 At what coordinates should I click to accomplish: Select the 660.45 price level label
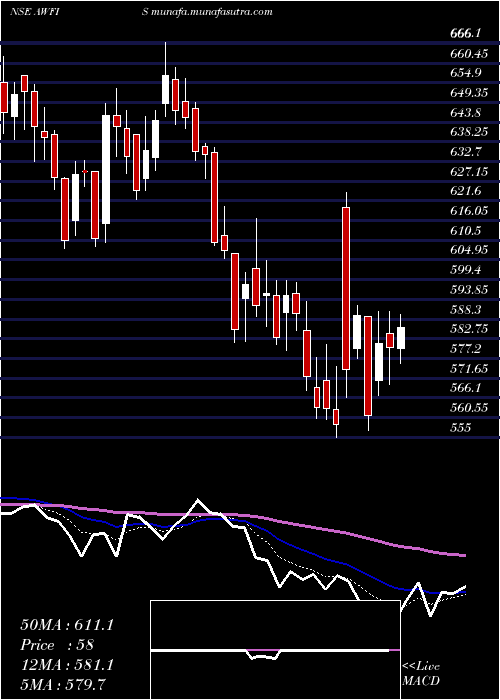point(469,53)
